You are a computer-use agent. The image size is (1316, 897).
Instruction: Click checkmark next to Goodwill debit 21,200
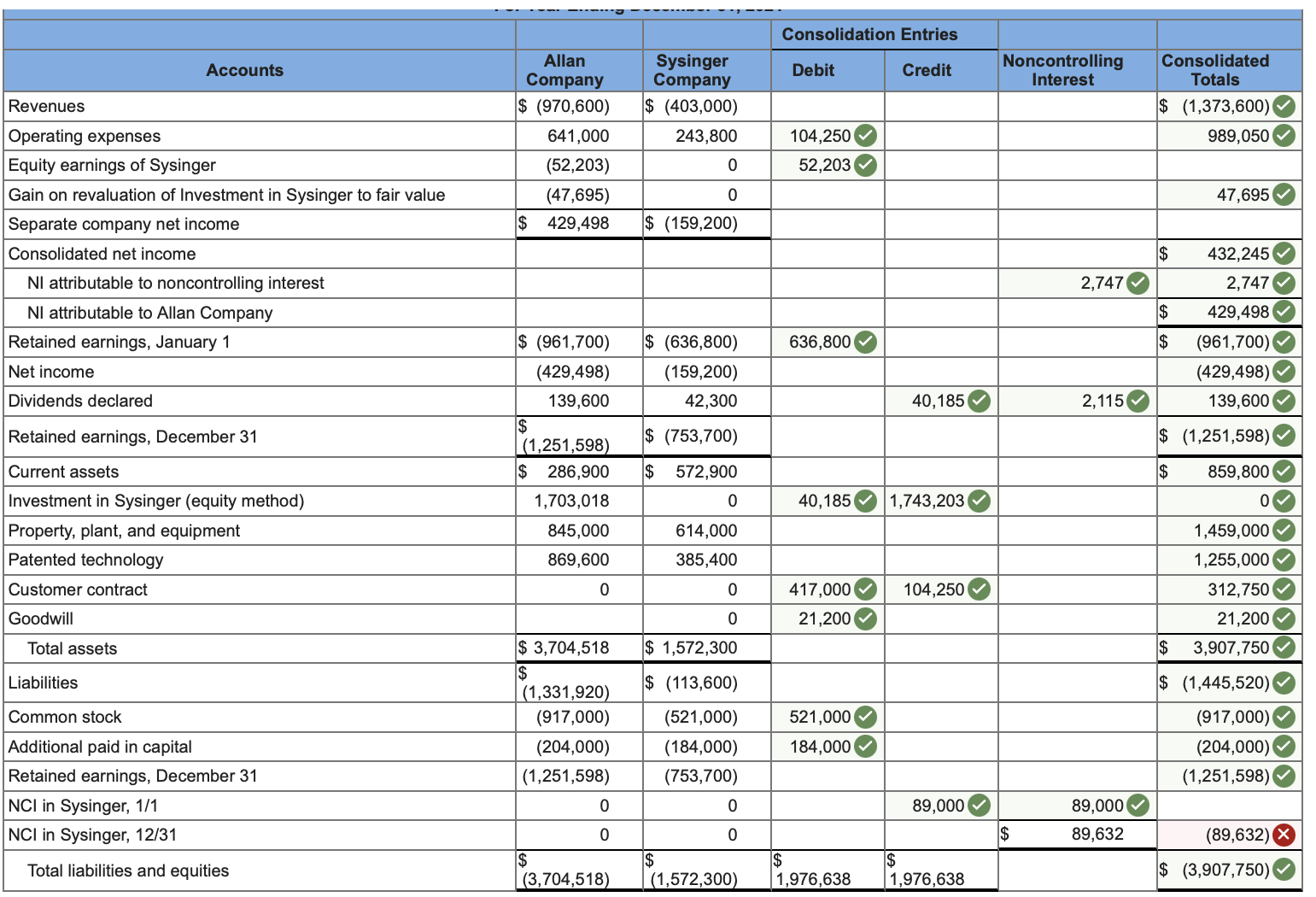[865, 619]
